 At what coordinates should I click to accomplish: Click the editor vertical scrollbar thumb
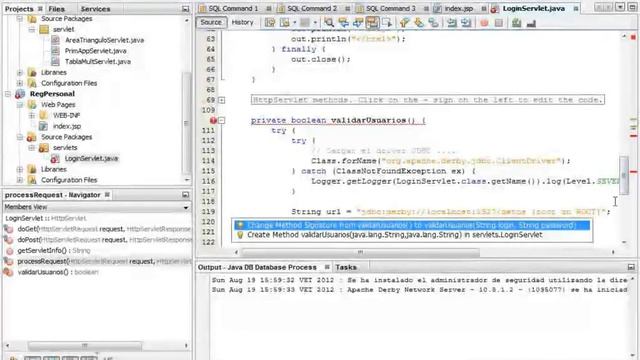click(623, 176)
